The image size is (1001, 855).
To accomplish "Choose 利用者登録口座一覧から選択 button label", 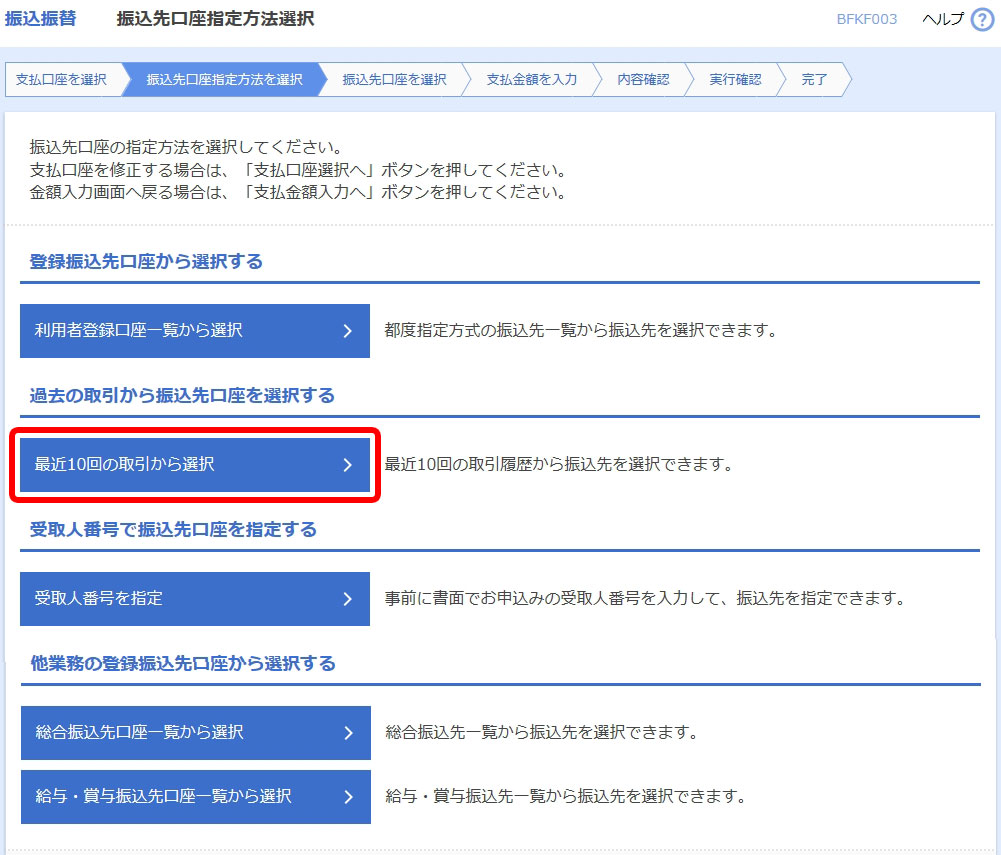I will point(139,330).
